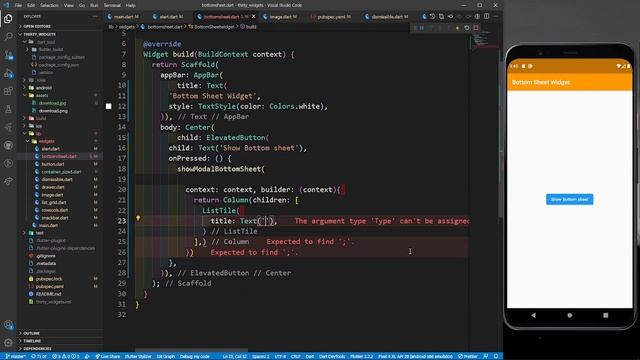Click Dart DevTools in status bar
This screenshot has height=360, width=640.
[x=332, y=356]
